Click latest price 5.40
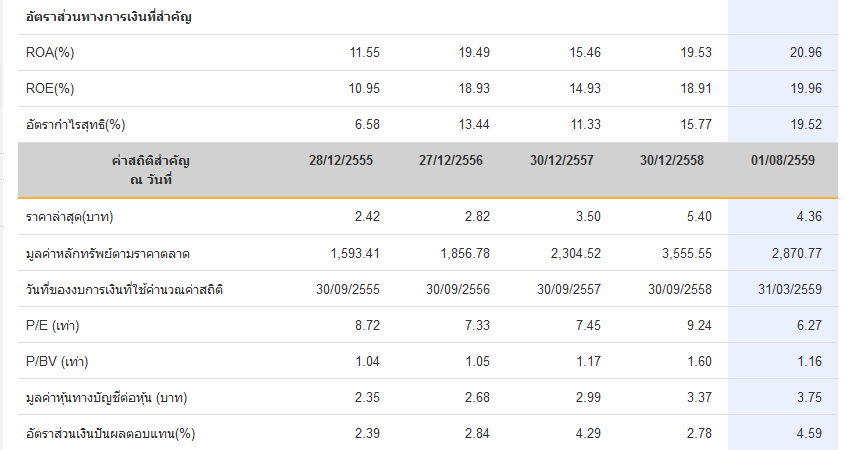The image size is (850, 450). (x=699, y=217)
